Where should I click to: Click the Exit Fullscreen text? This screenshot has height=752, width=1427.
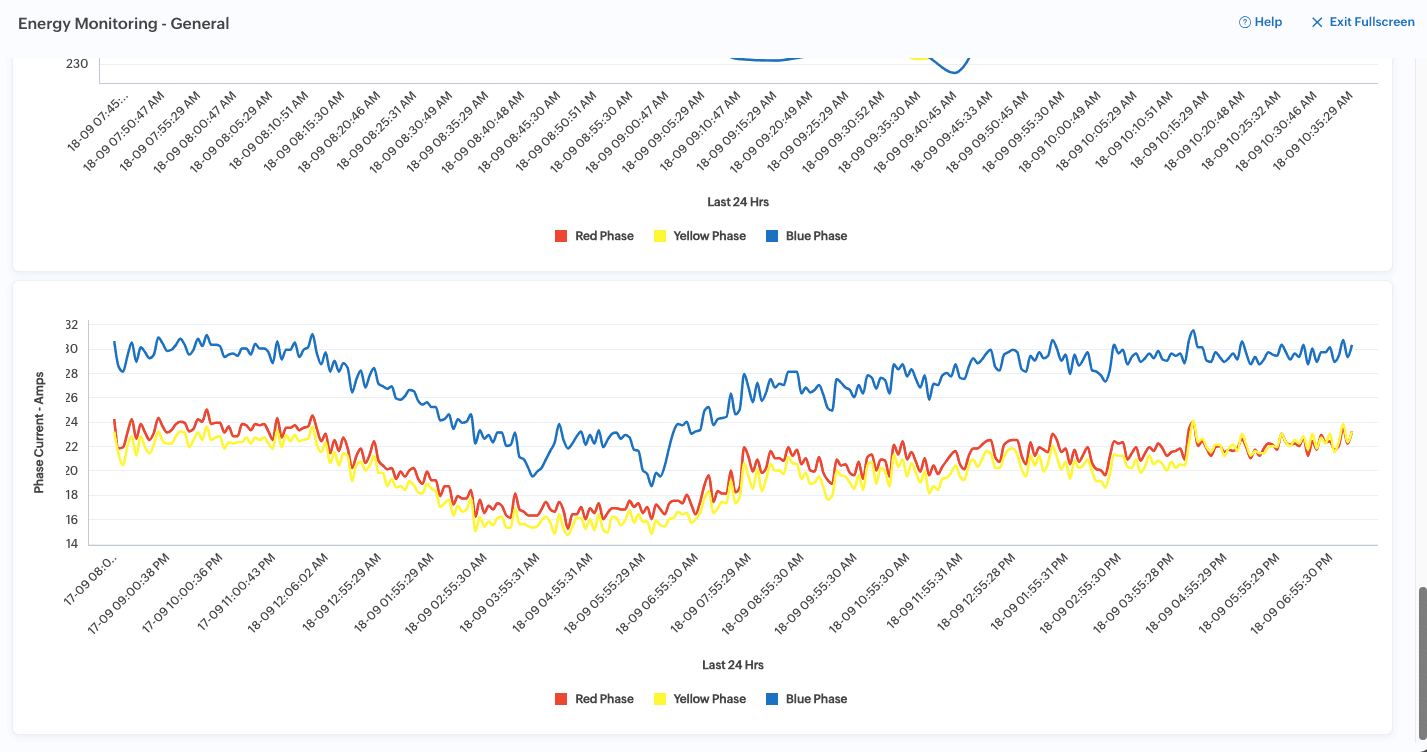tap(1372, 22)
